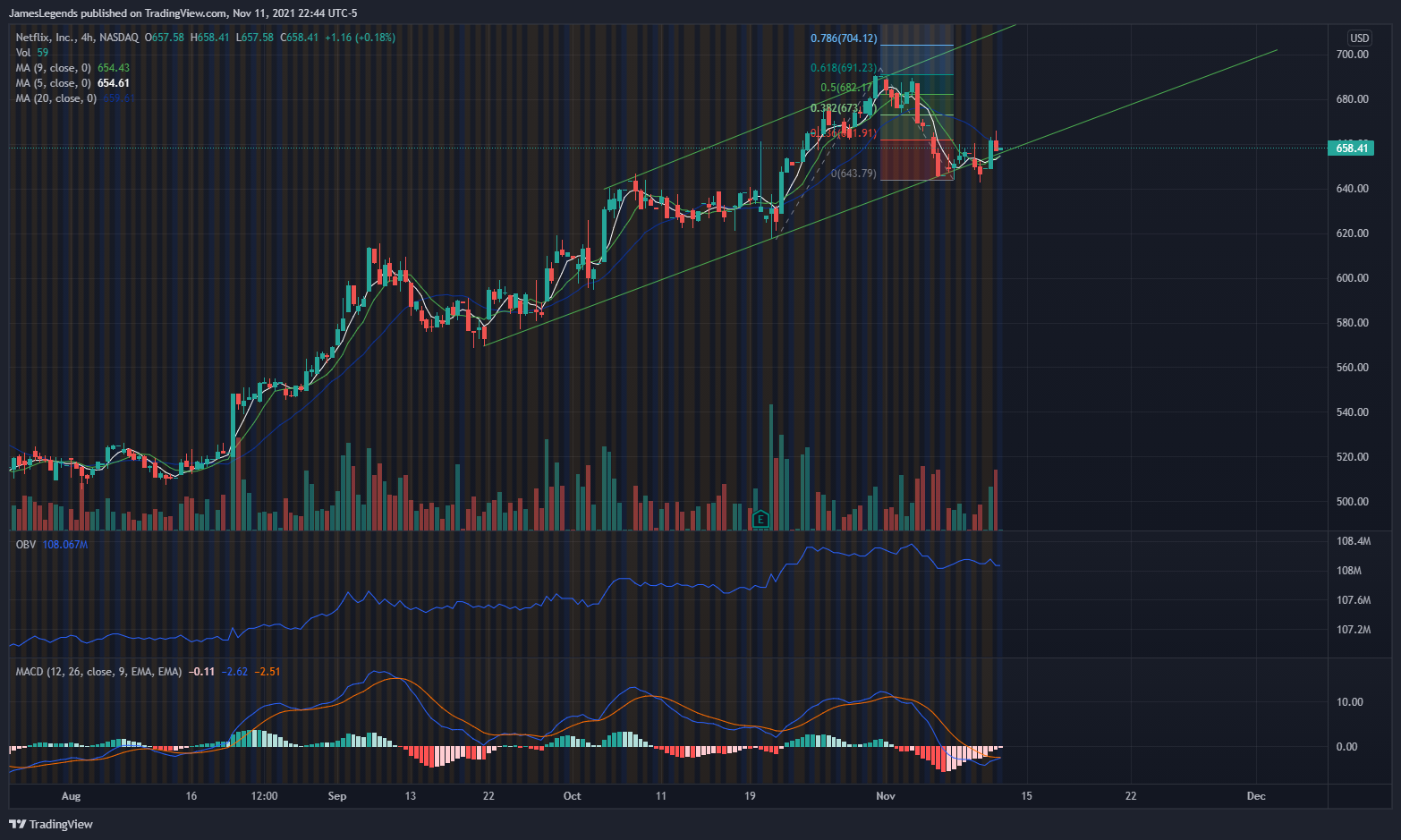Click 107.2M on the OBV axis
The image size is (1401, 840).
point(1354,630)
